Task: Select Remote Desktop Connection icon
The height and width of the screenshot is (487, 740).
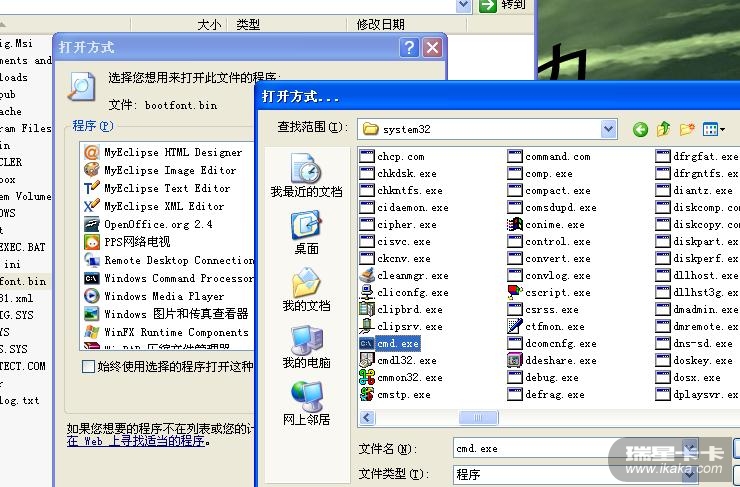Action: pyautogui.click(x=92, y=260)
